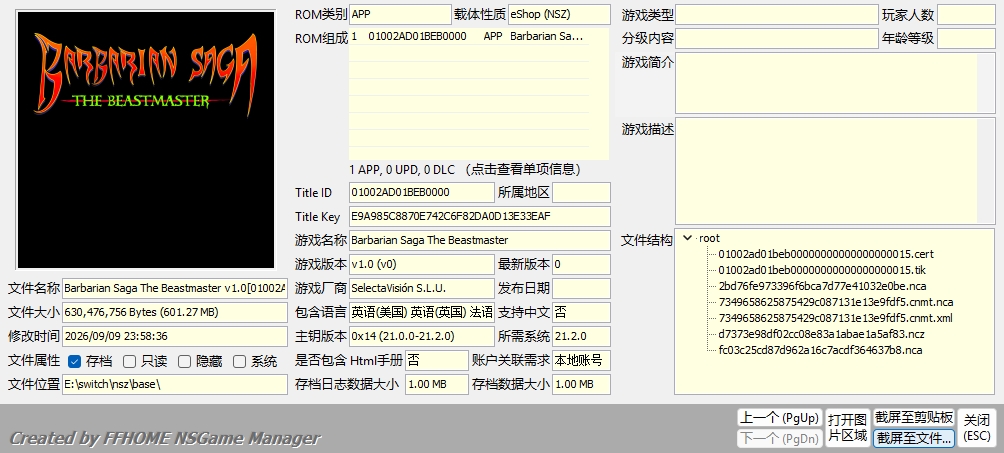Viewport: 1004px width, 453px height.
Task: Open the image area with 打开图片区域
Action: tap(847, 428)
